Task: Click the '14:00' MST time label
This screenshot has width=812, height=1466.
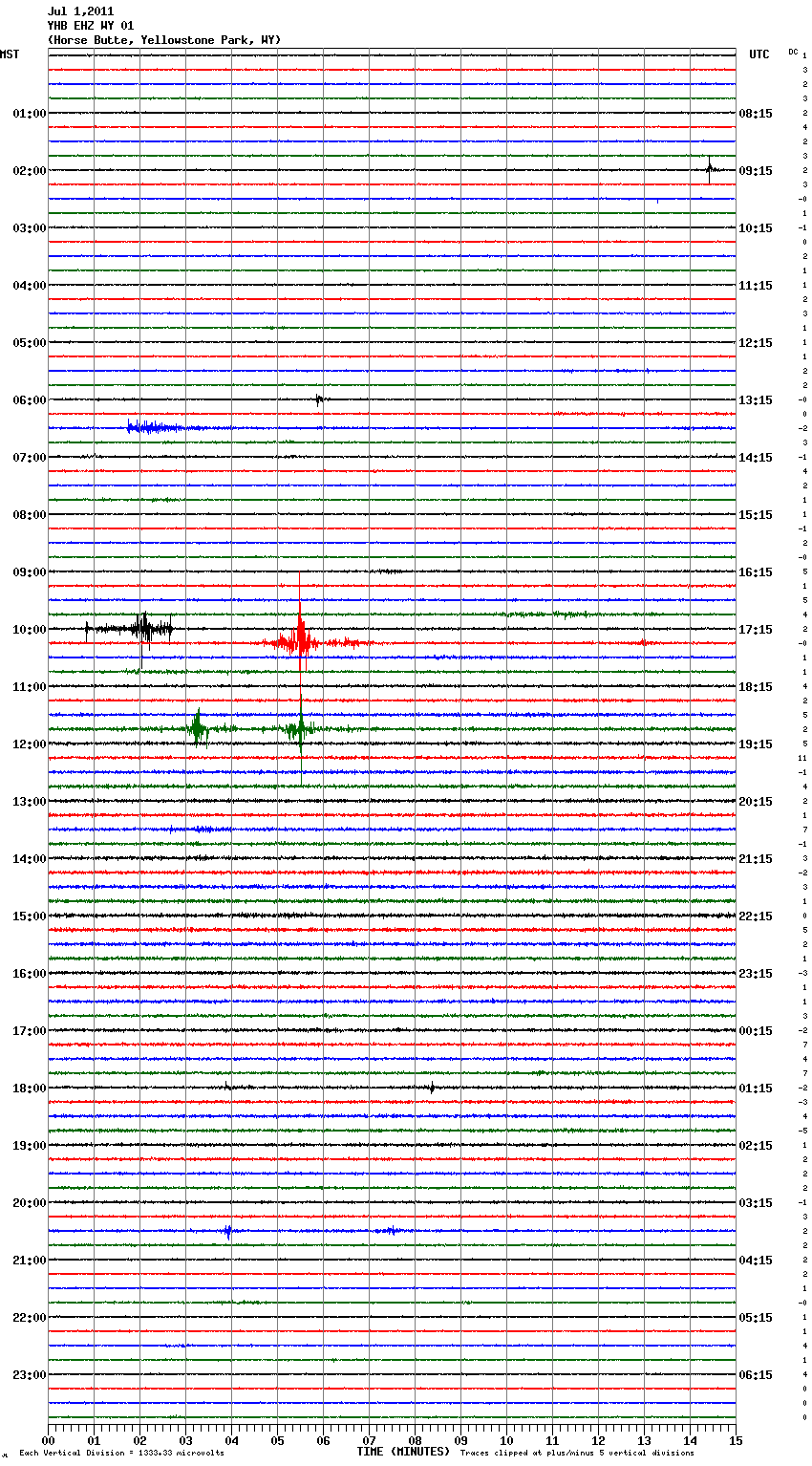Action: click(x=30, y=859)
